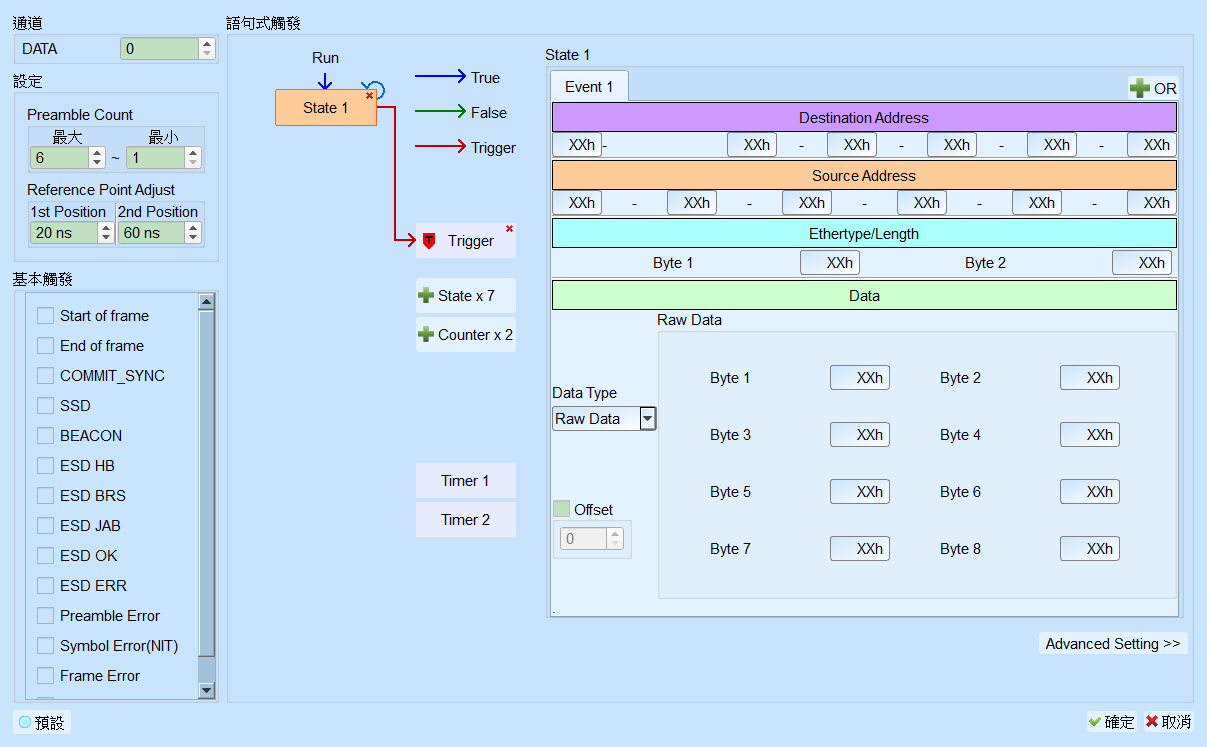
Task: Select the Event 1 tab
Action: [x=589, y=87]
